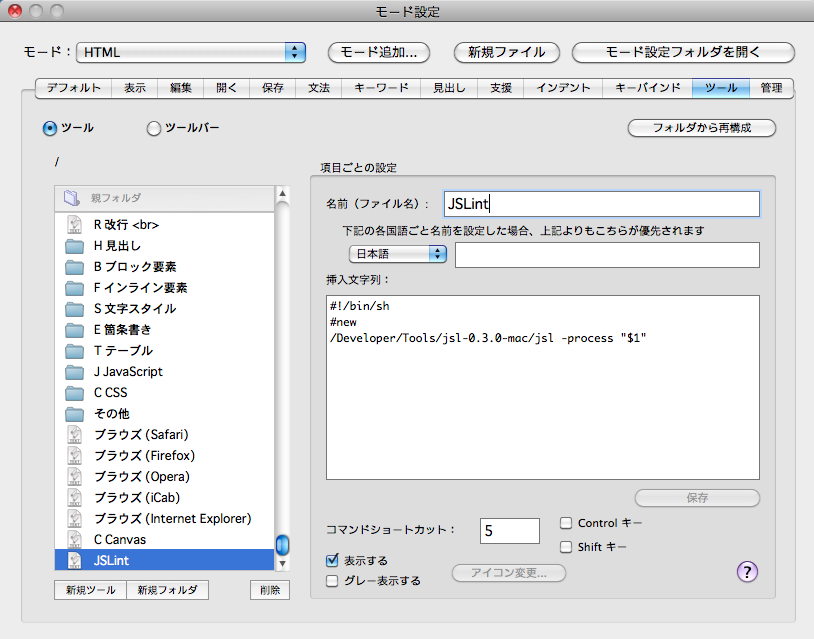Toggle the グレー表示する checkbox

pos(333,580)
